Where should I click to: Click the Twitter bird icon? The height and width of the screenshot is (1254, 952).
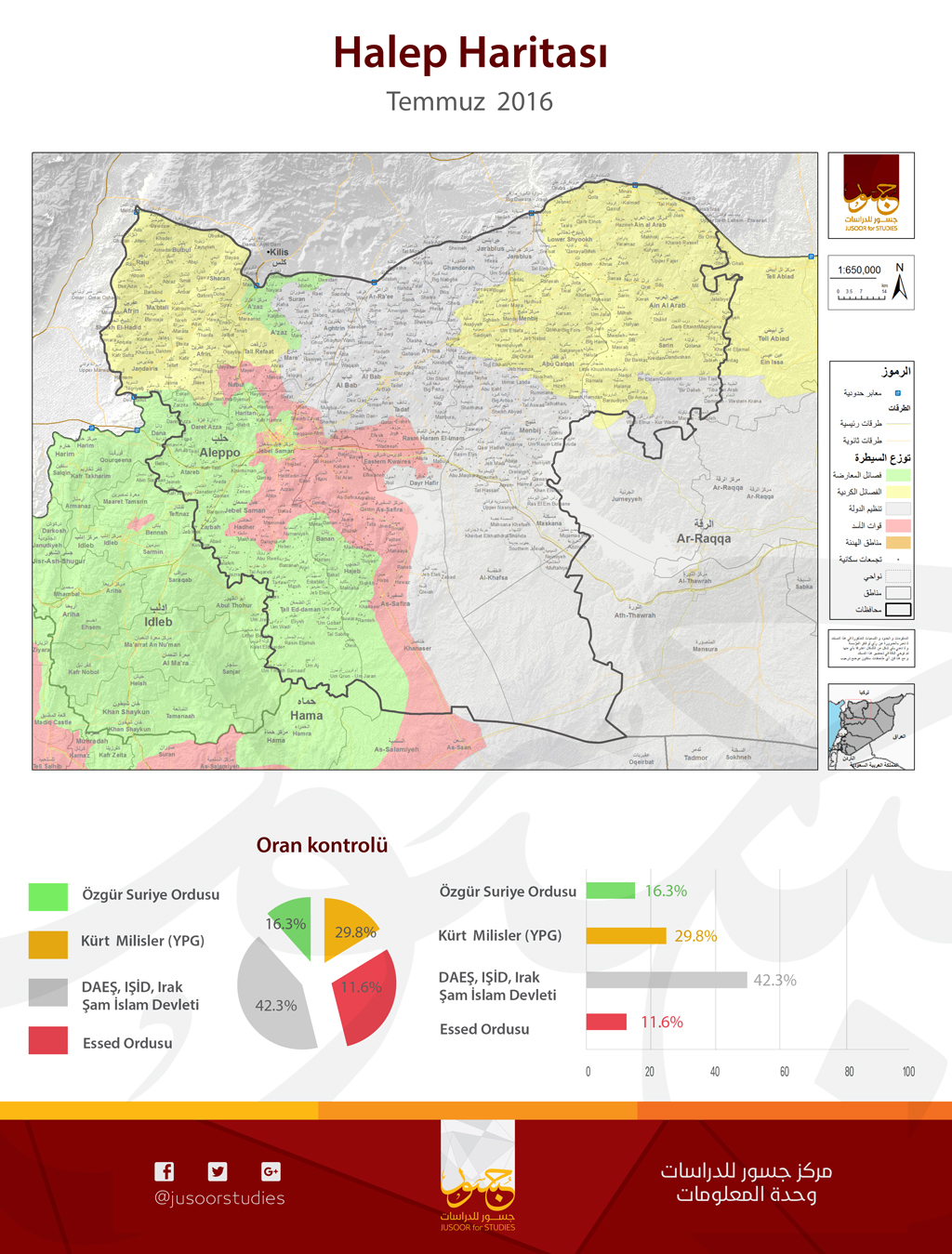[218, 1171]
